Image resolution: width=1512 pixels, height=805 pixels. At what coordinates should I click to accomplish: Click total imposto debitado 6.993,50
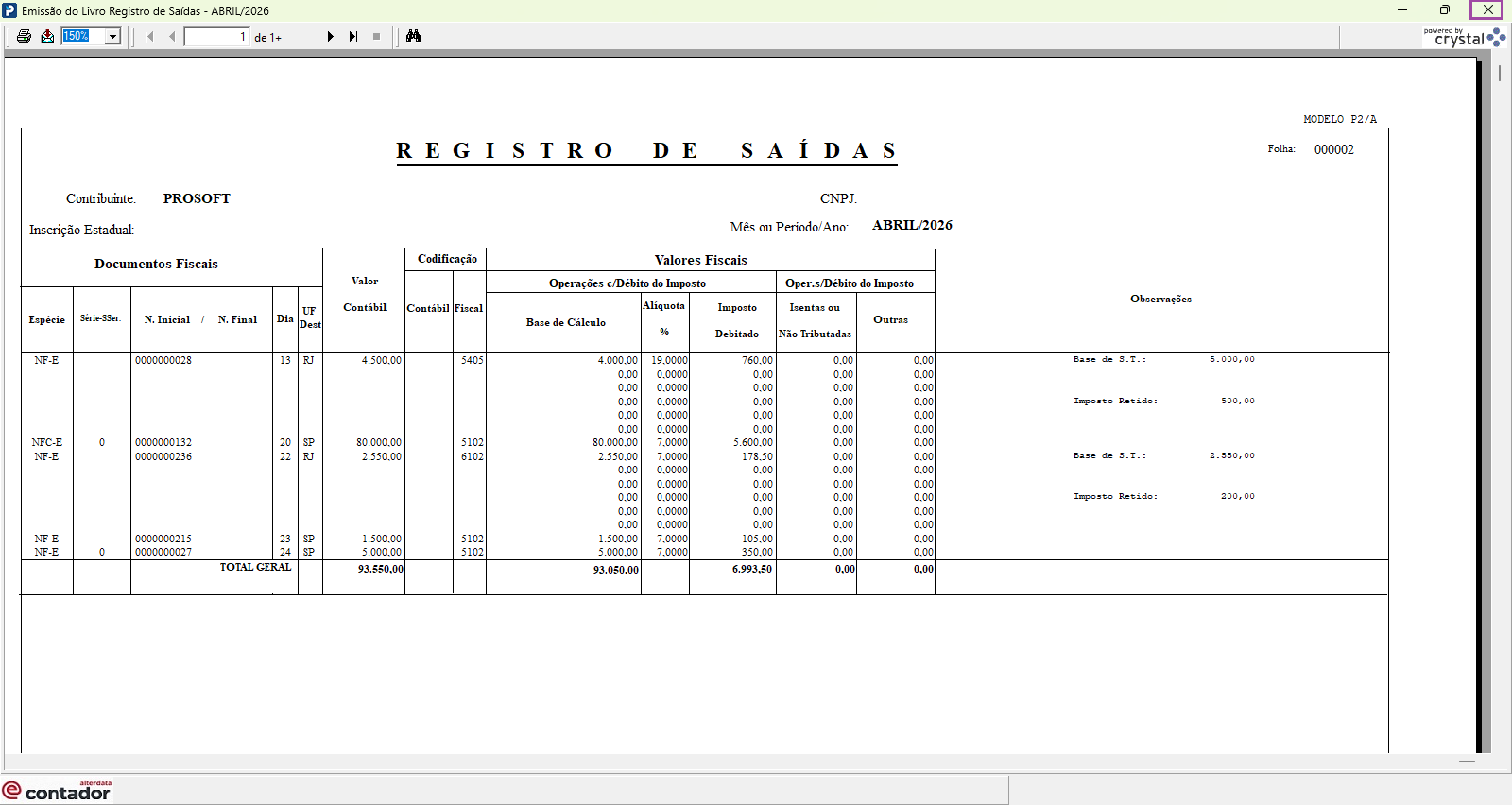pos(752,569)
